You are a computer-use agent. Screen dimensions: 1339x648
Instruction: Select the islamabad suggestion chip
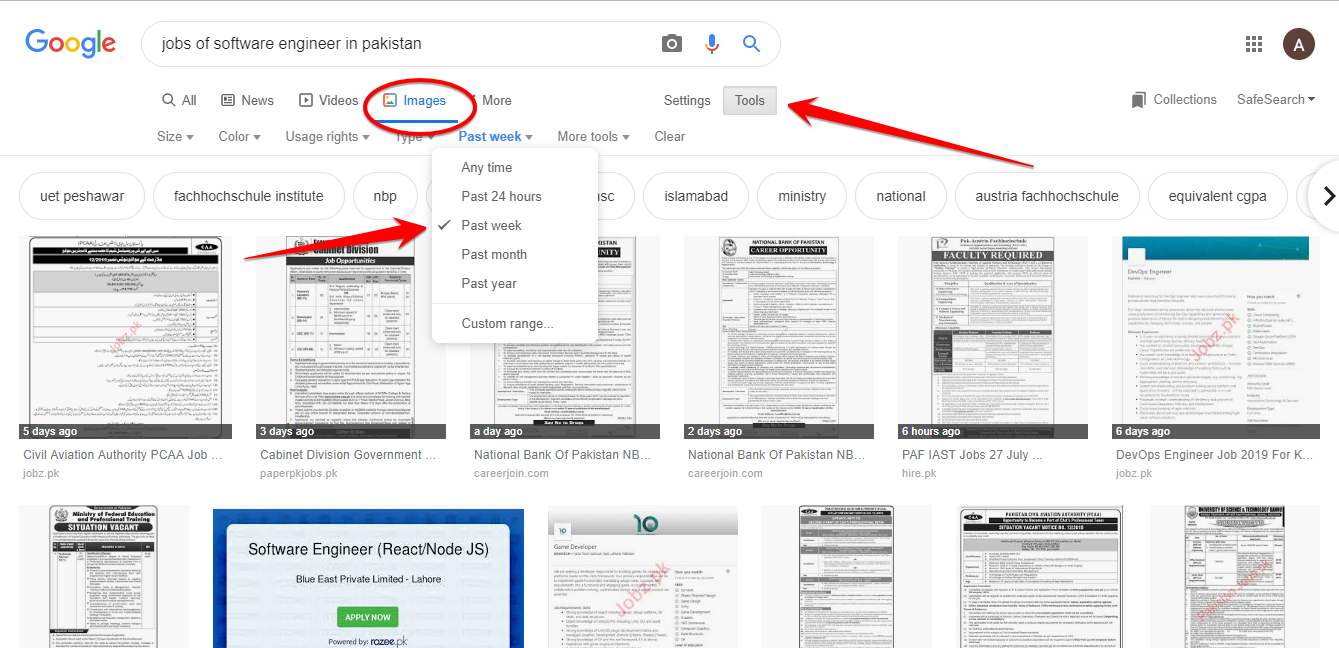(696, 197)
